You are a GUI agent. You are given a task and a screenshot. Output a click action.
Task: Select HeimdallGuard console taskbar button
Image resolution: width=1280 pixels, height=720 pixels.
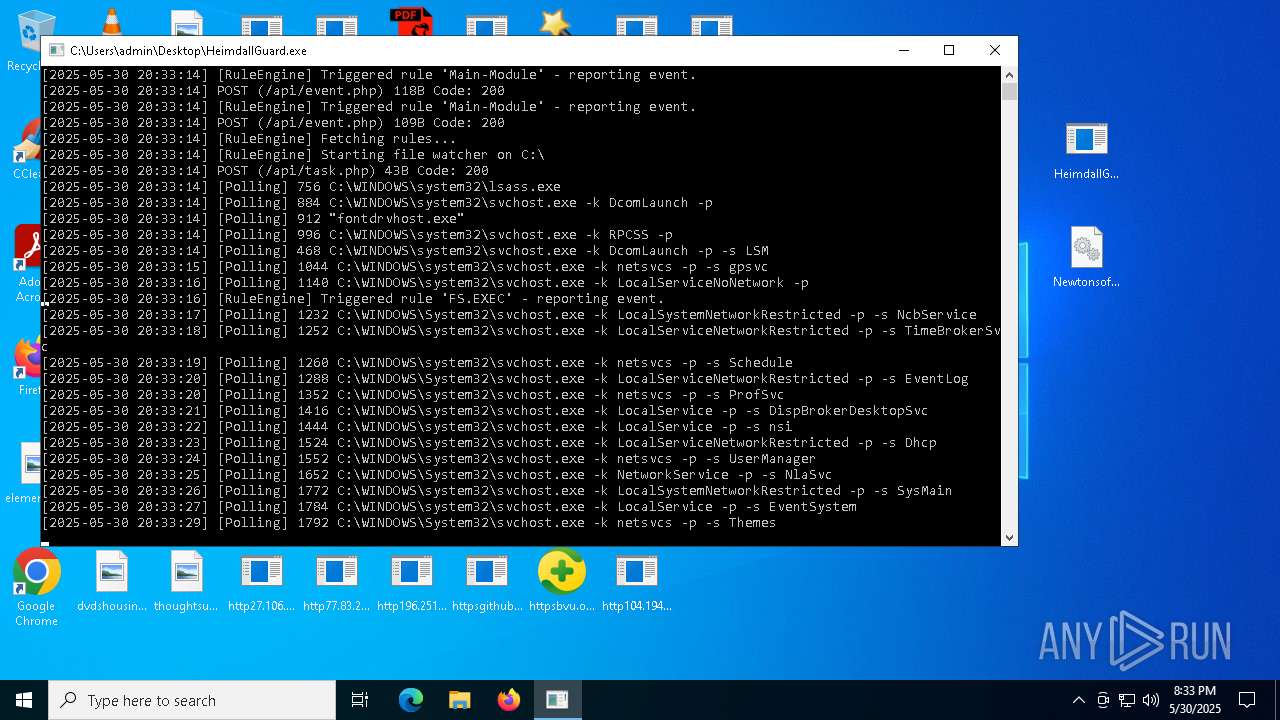[x=557, y=700]
